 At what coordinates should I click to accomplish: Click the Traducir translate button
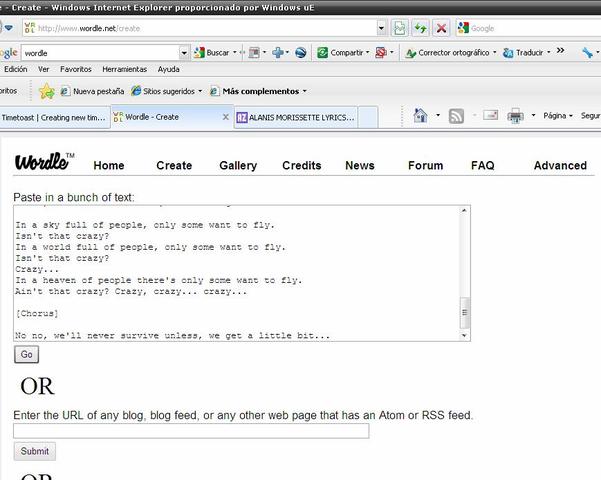(x=523, y=53)
